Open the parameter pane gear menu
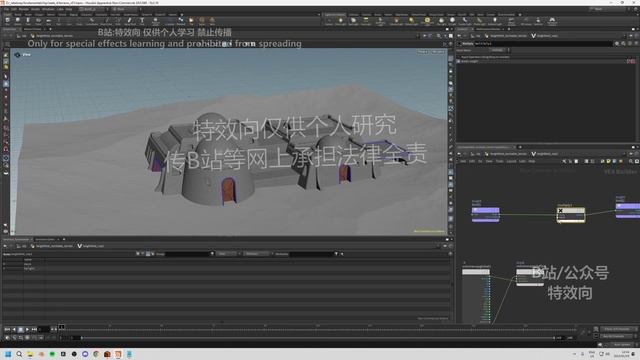640x360 pixels. 617,43
